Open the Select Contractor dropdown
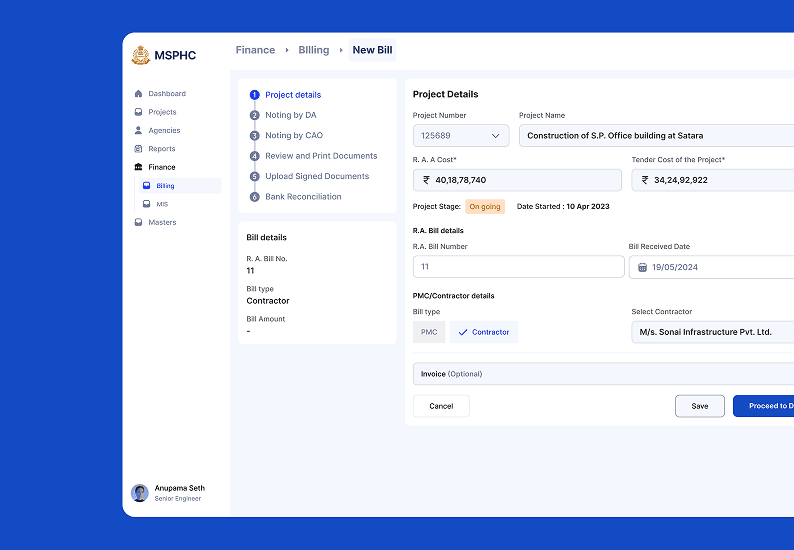 [x=712, y=332]
